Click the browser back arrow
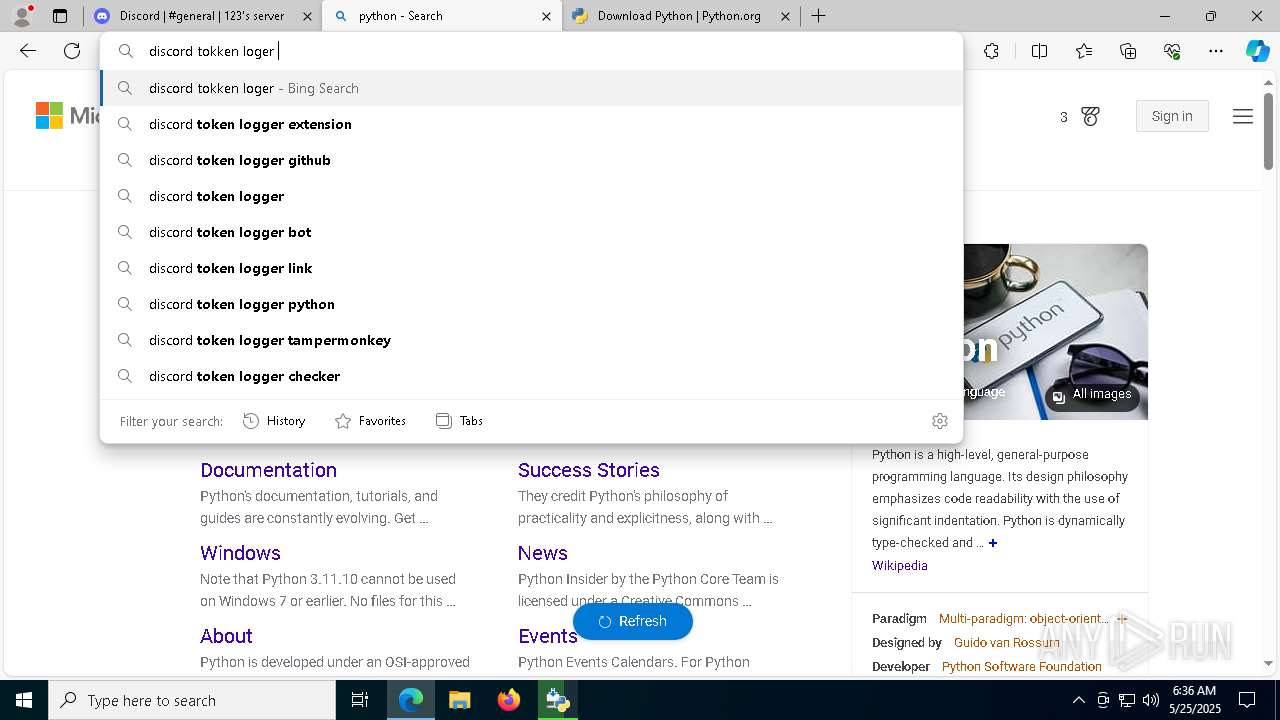This screenshot has height=720, width=1280. [x=28, y=51]
